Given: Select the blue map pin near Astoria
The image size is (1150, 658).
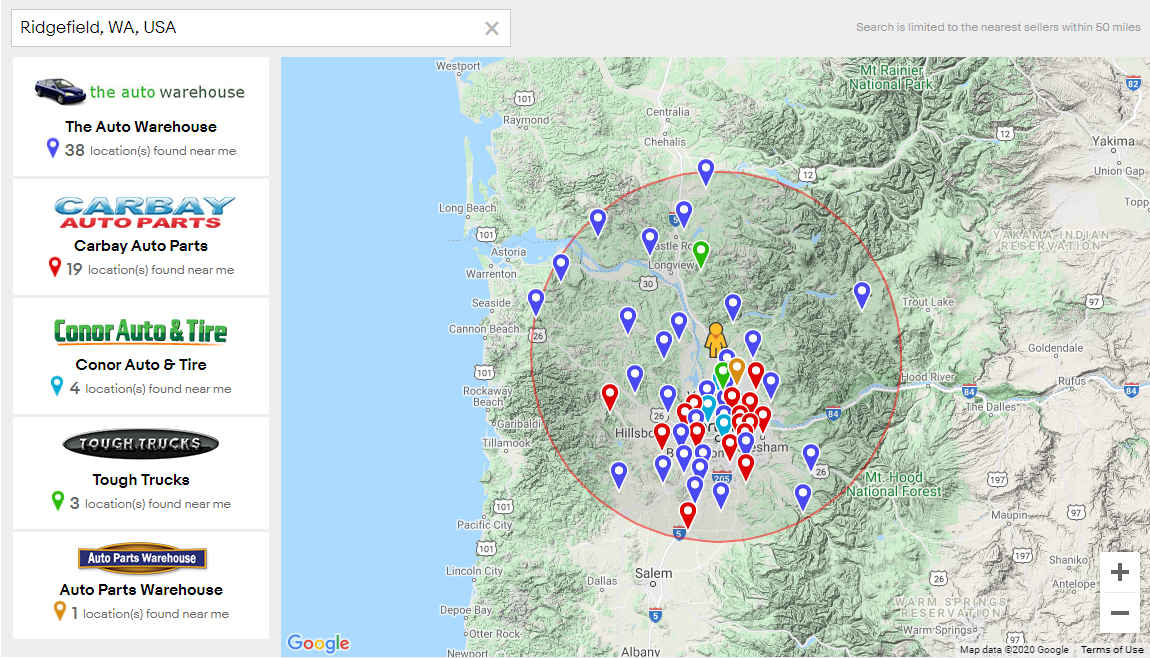Looking at the screenshot, I should click(x=561, y=267).
